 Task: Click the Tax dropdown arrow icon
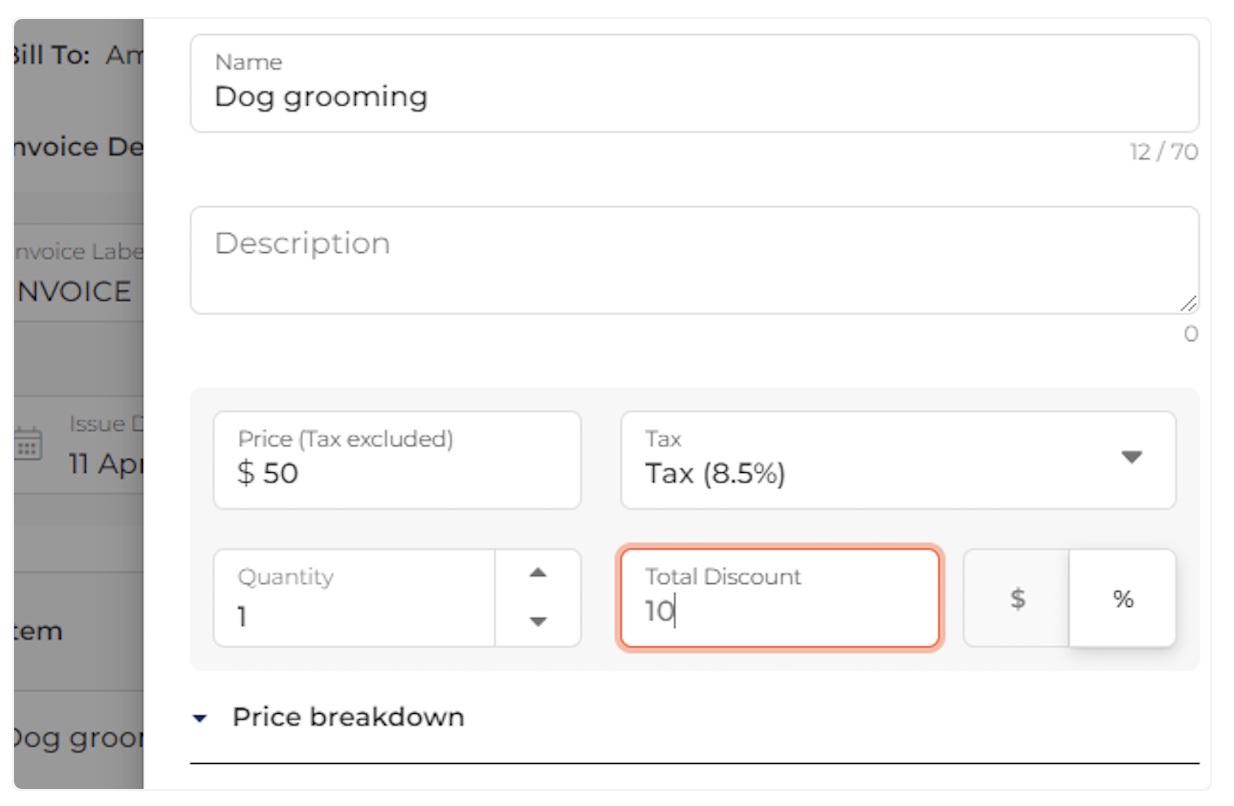point(1131,457)
